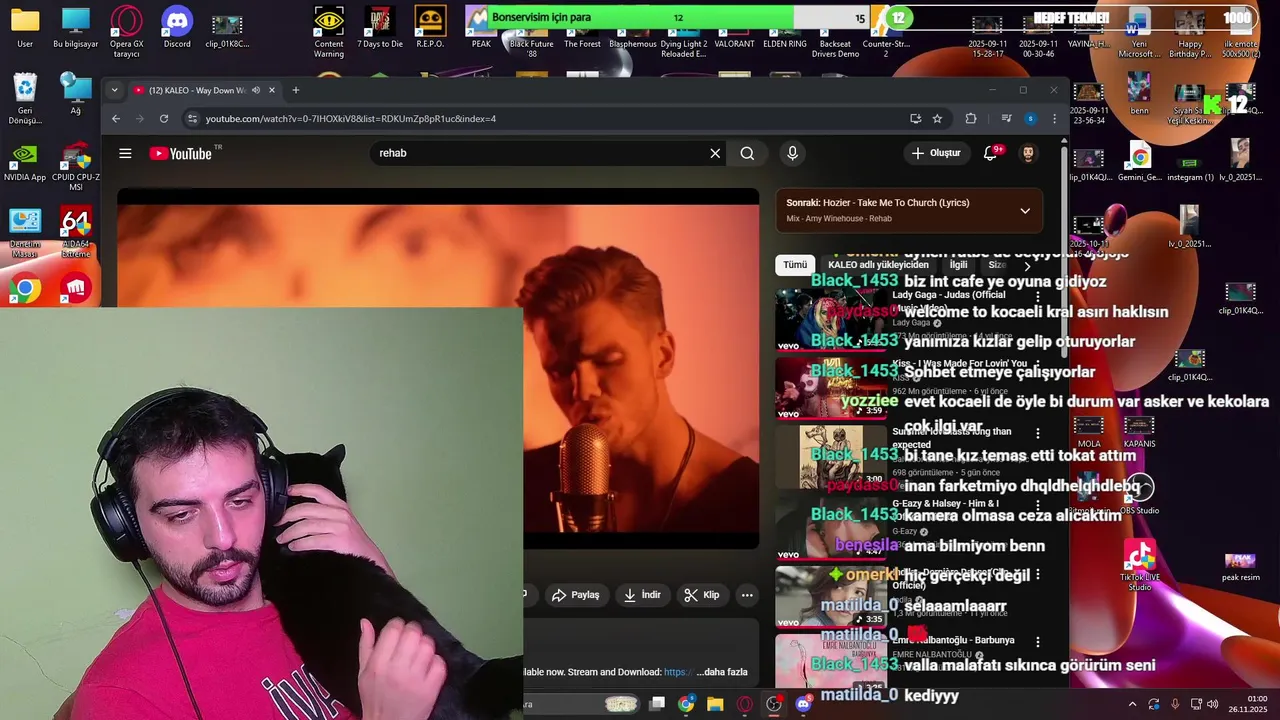Start voice search with microphone icon
The width and height of the screenshot is (1280, 720).
[x=792, y=153]
